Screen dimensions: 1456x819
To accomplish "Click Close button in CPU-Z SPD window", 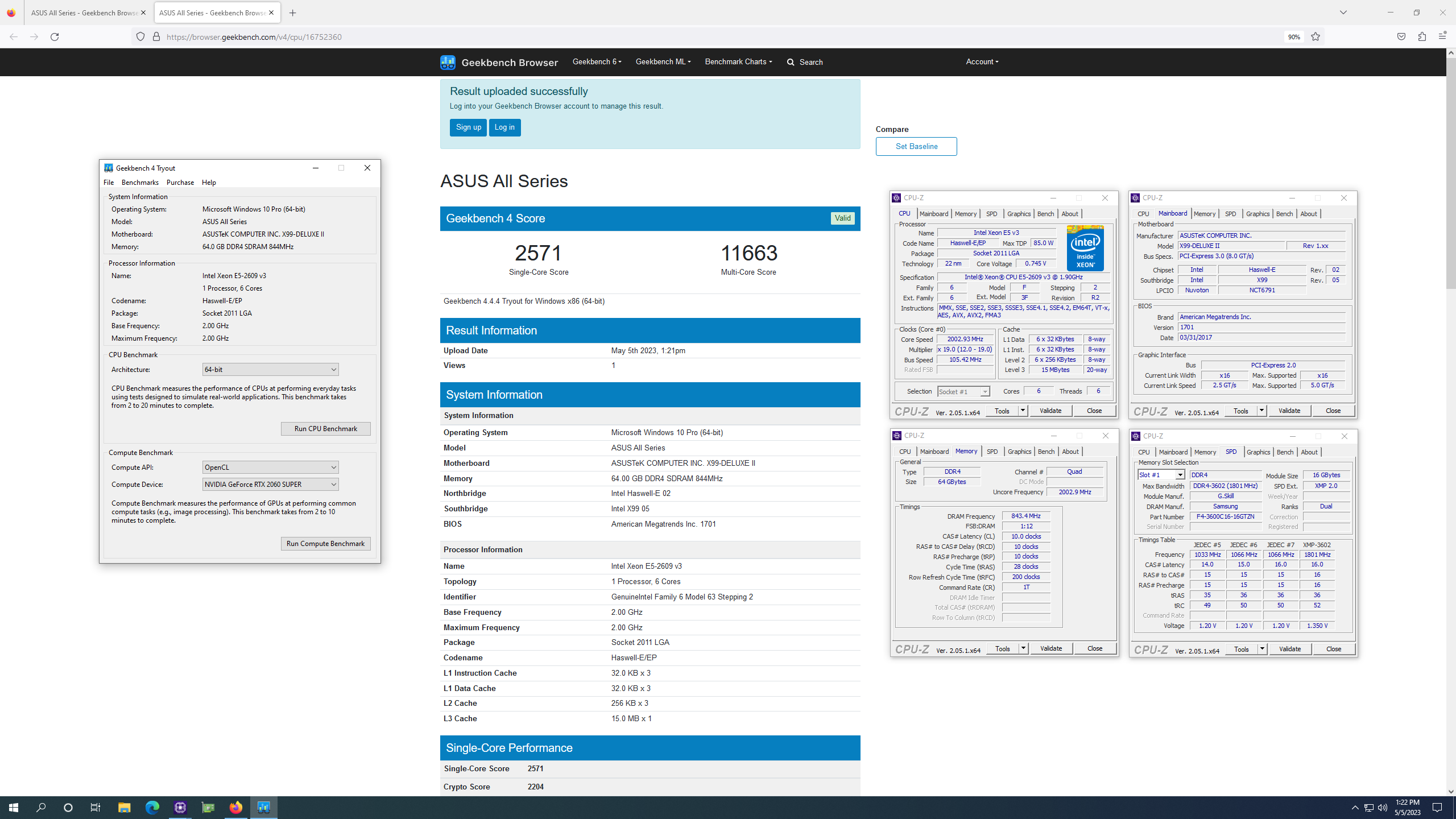I will 1334,649.
